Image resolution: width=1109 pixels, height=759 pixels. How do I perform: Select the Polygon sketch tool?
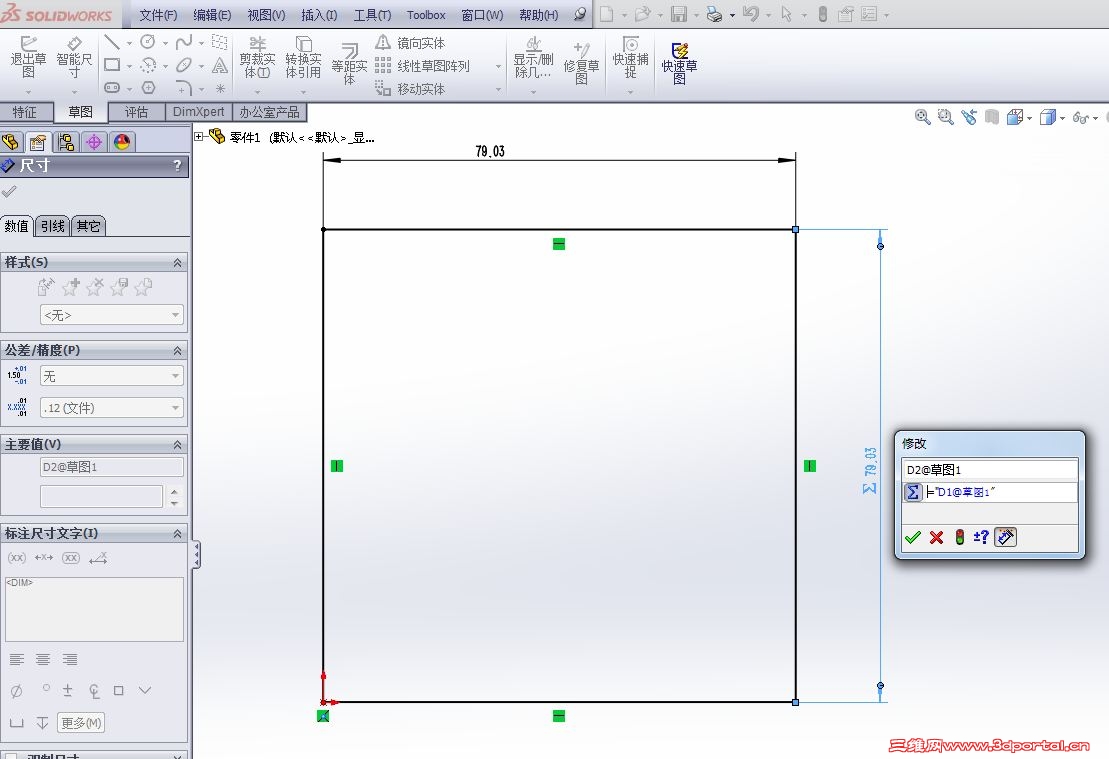(149, 88)
